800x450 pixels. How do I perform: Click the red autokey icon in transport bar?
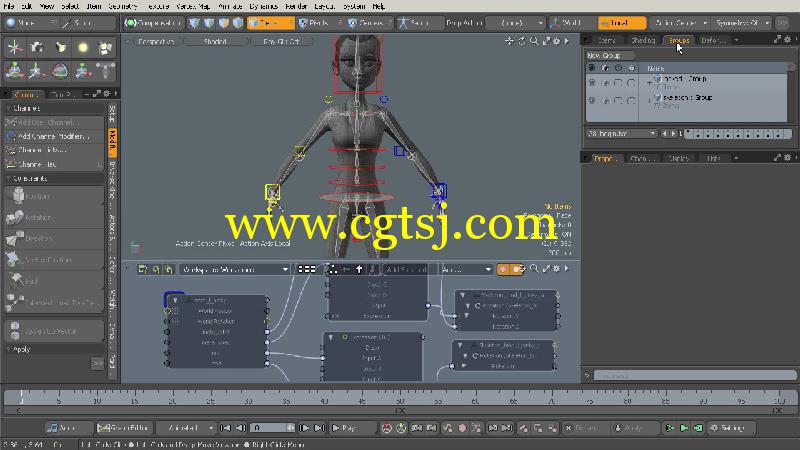(387, 428)
